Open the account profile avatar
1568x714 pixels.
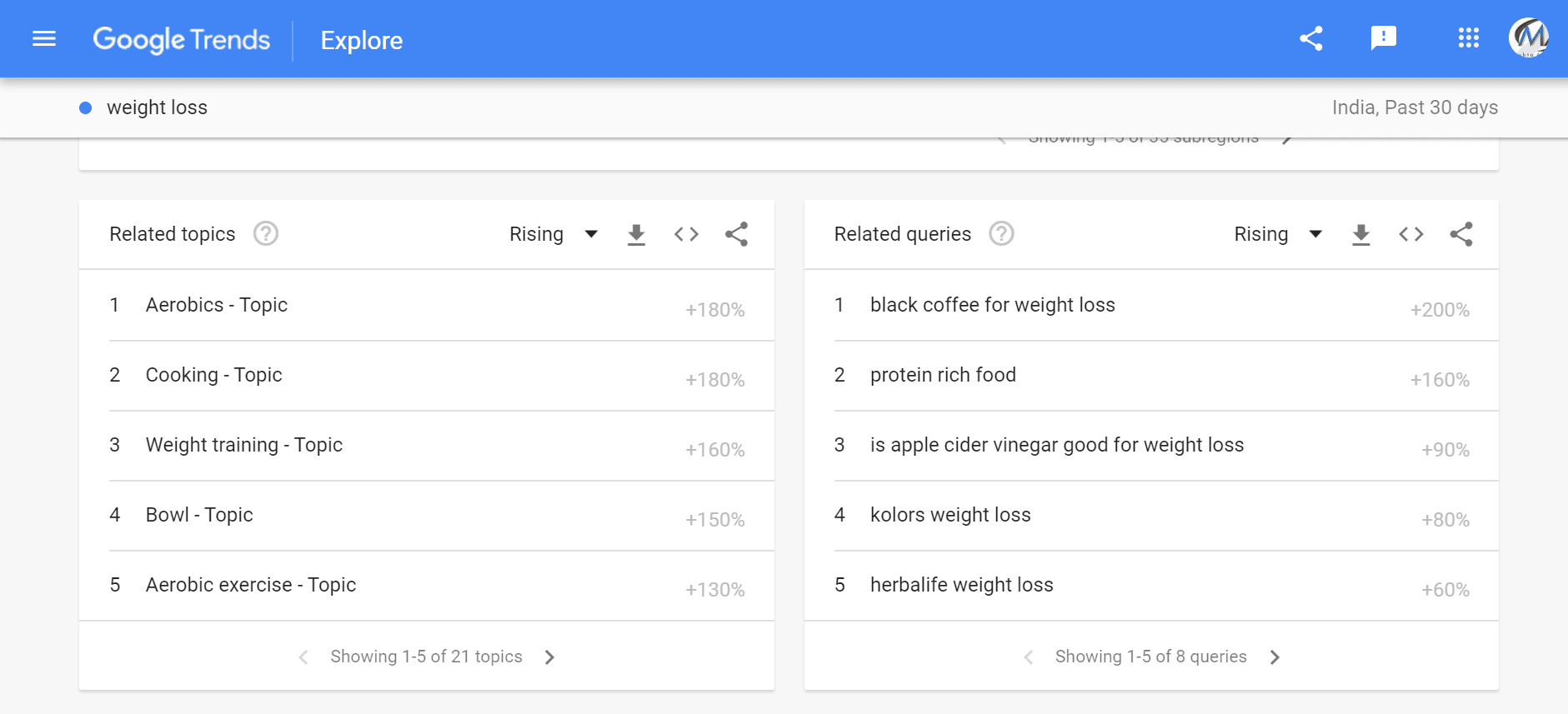pyautogui.click(x=1528, y=38)
